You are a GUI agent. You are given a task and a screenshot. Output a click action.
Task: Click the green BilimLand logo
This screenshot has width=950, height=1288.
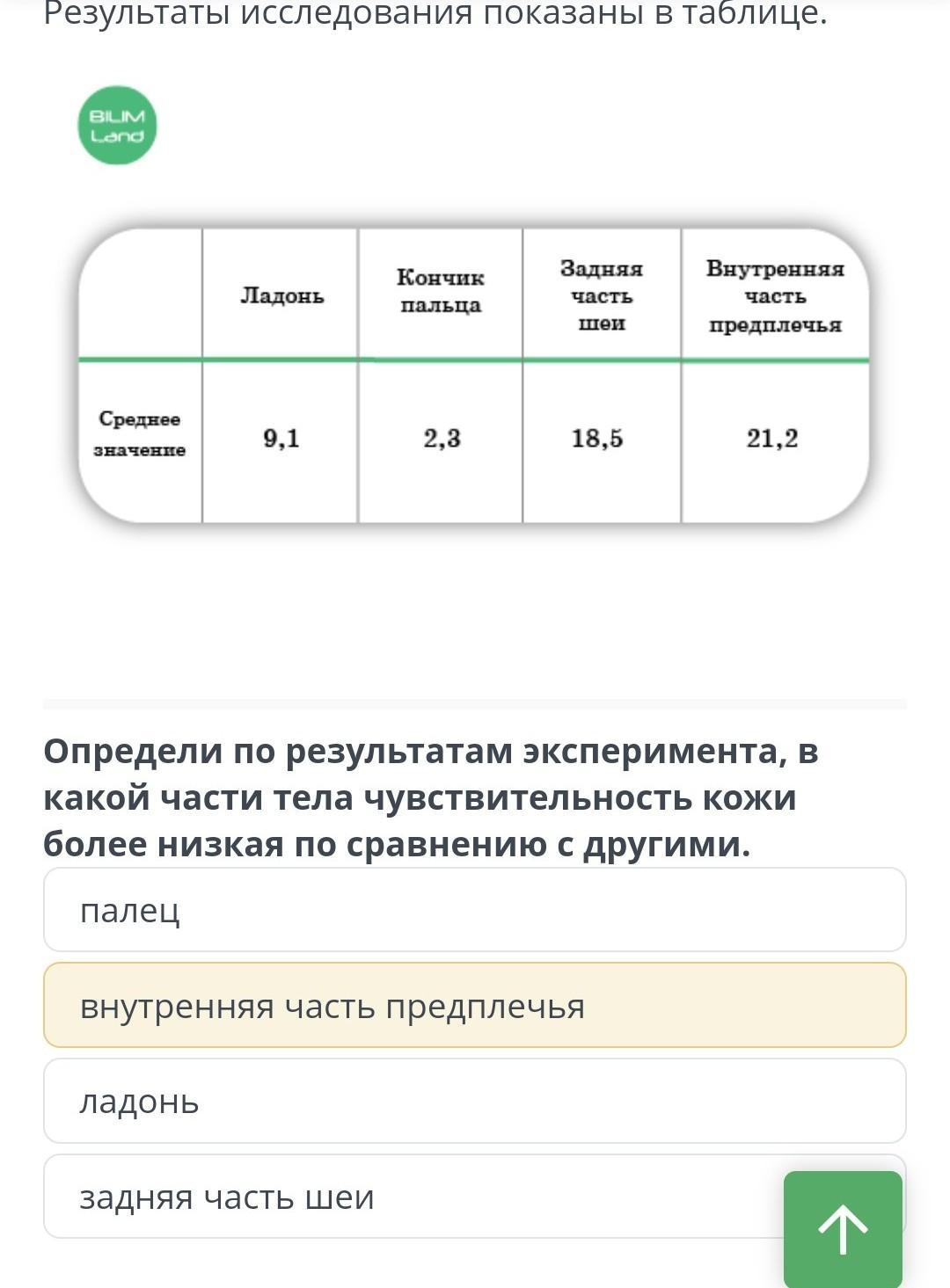click(117, 125)
